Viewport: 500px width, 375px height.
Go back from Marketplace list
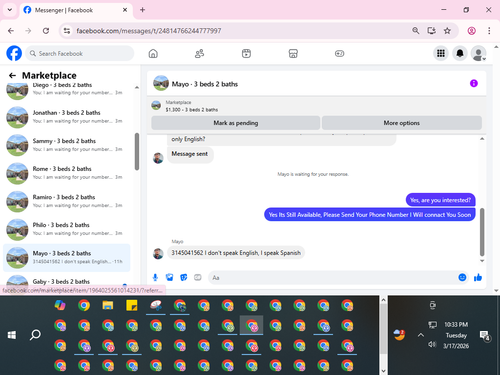tap(12, 75)
